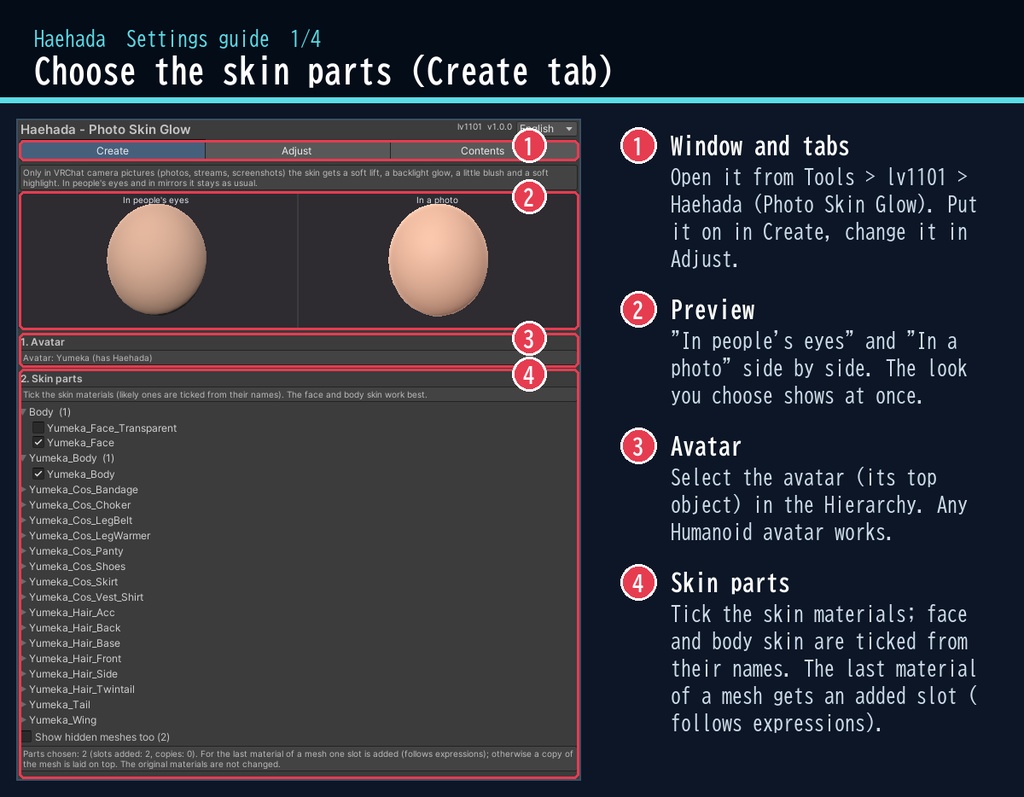This screenshot has height=797, width=1024.
Task: Expand the Yumeka_Wing mesh
Action: pyautogui.click(x=24, y=720)
